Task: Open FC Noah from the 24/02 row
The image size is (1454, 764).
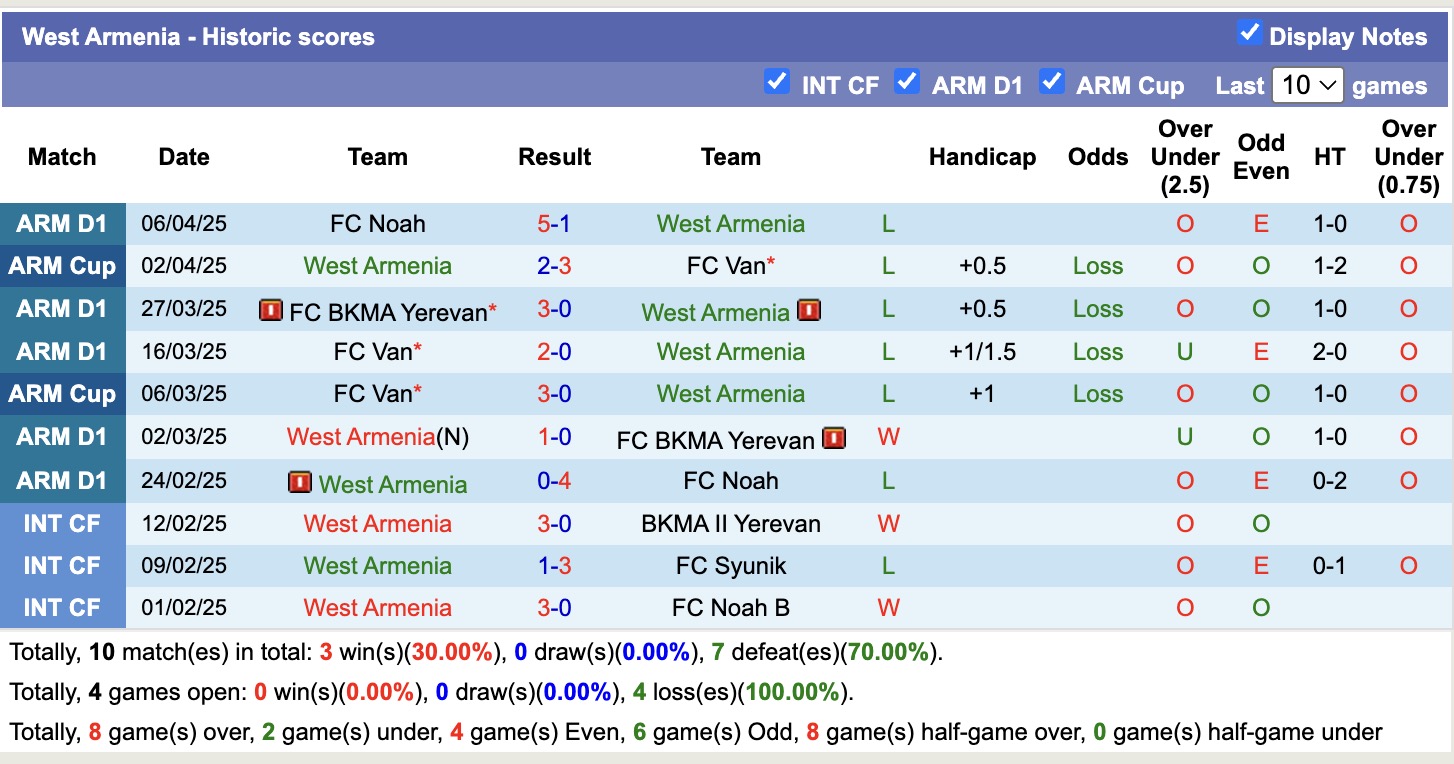Action: click(731, 481)
